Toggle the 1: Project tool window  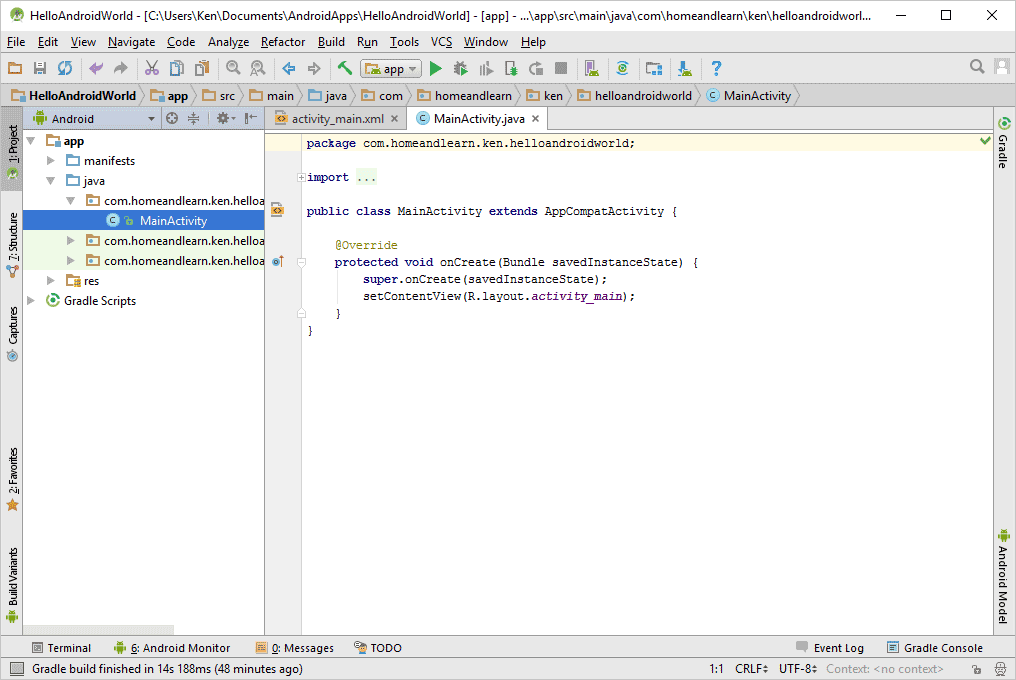(13, 145)
